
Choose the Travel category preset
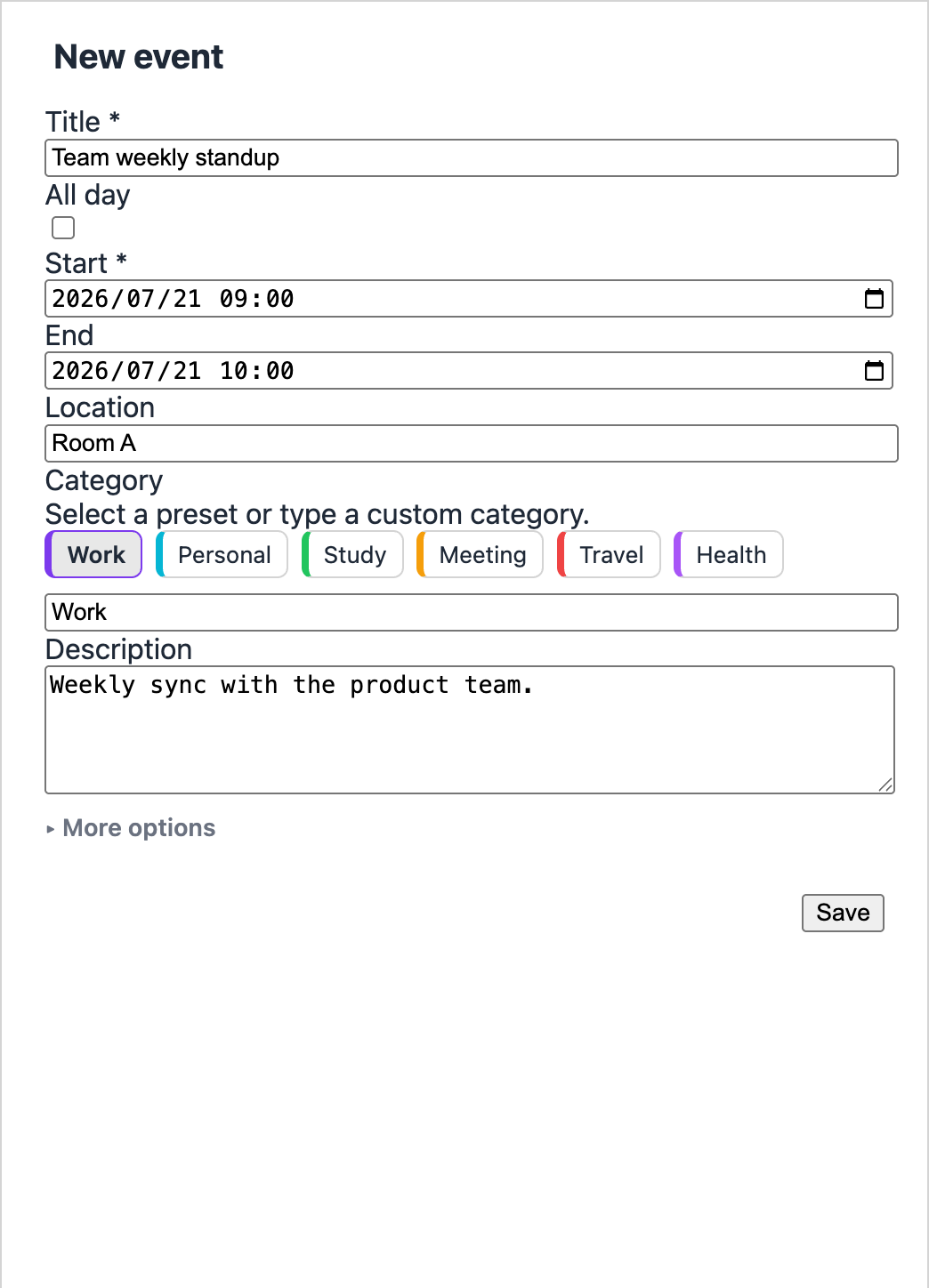tap(609, 554)
